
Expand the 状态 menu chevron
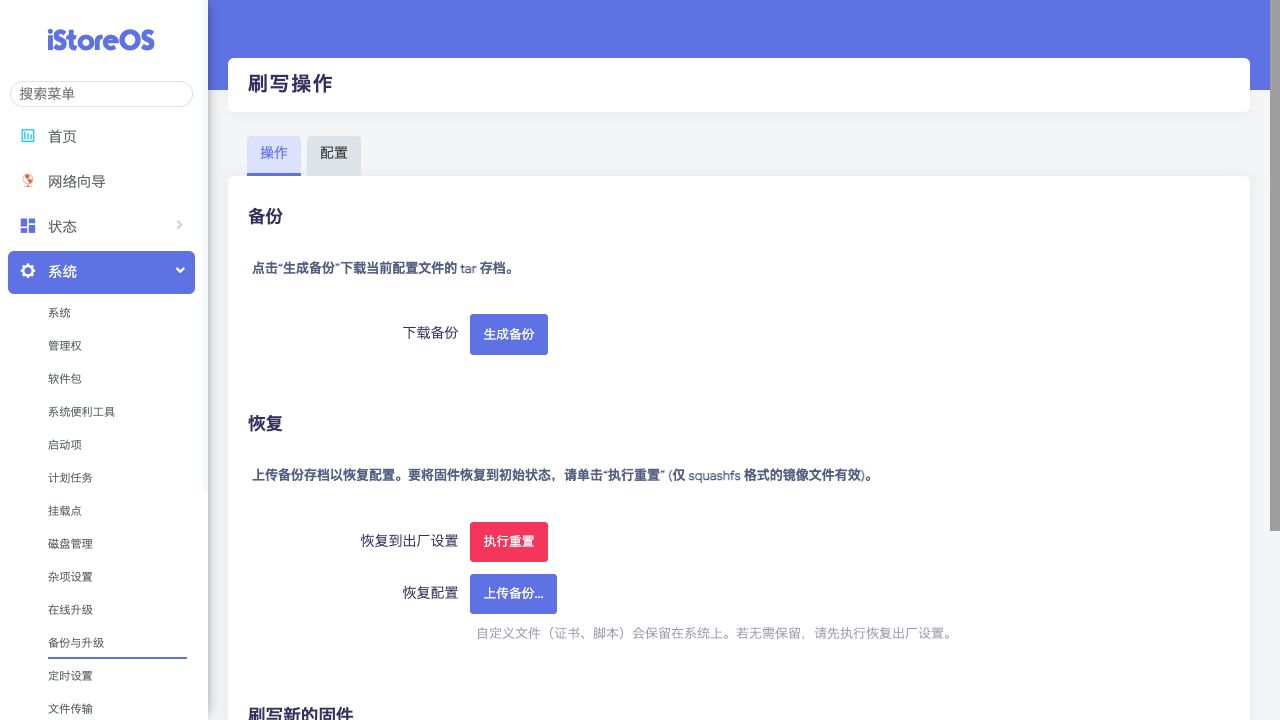179,225
